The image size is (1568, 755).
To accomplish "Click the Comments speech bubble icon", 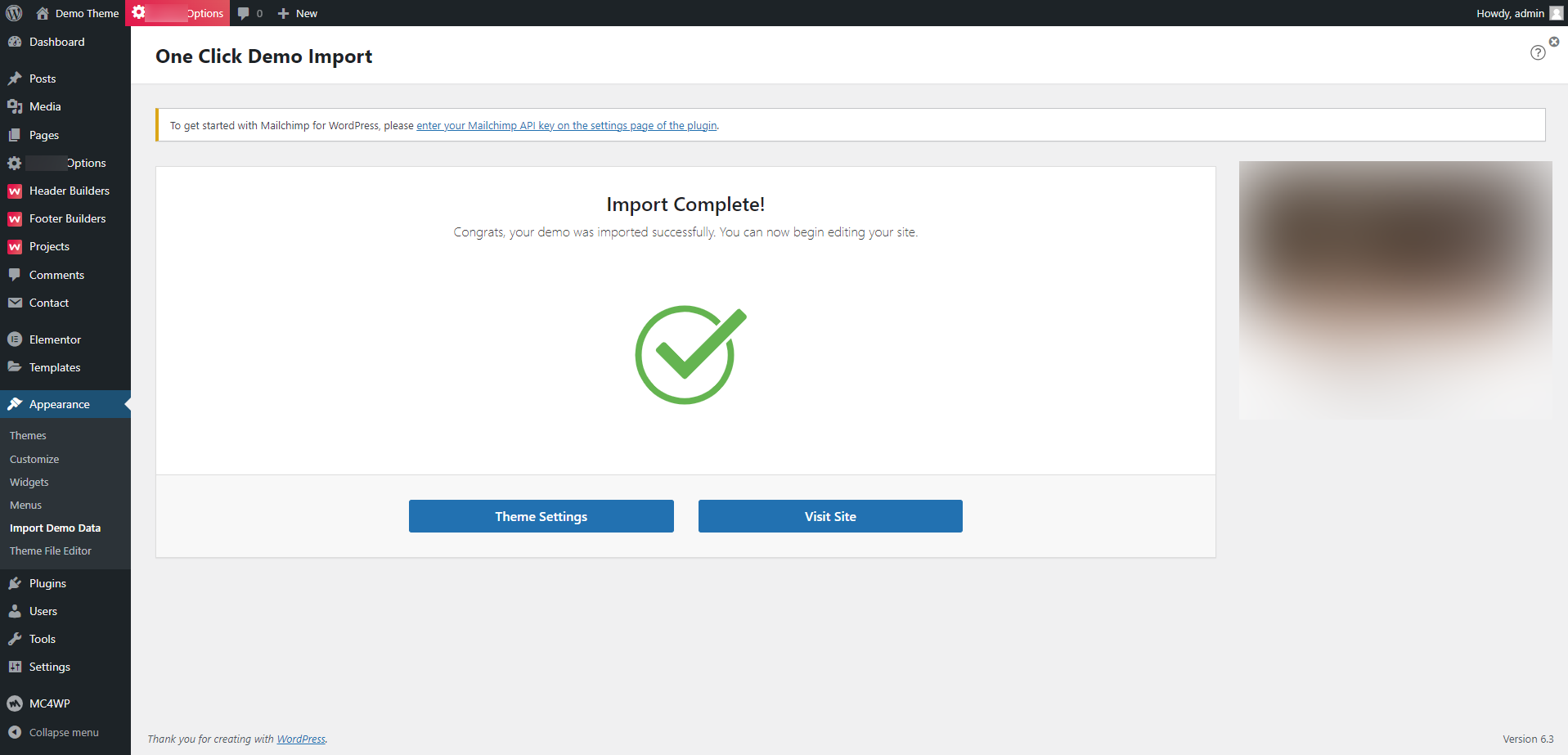I will pos(16,274).
